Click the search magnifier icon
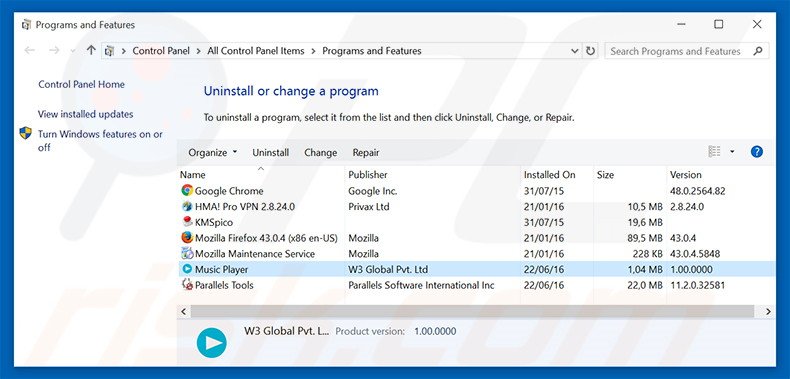This screenshot has width=790, height=379. point(757,51)
